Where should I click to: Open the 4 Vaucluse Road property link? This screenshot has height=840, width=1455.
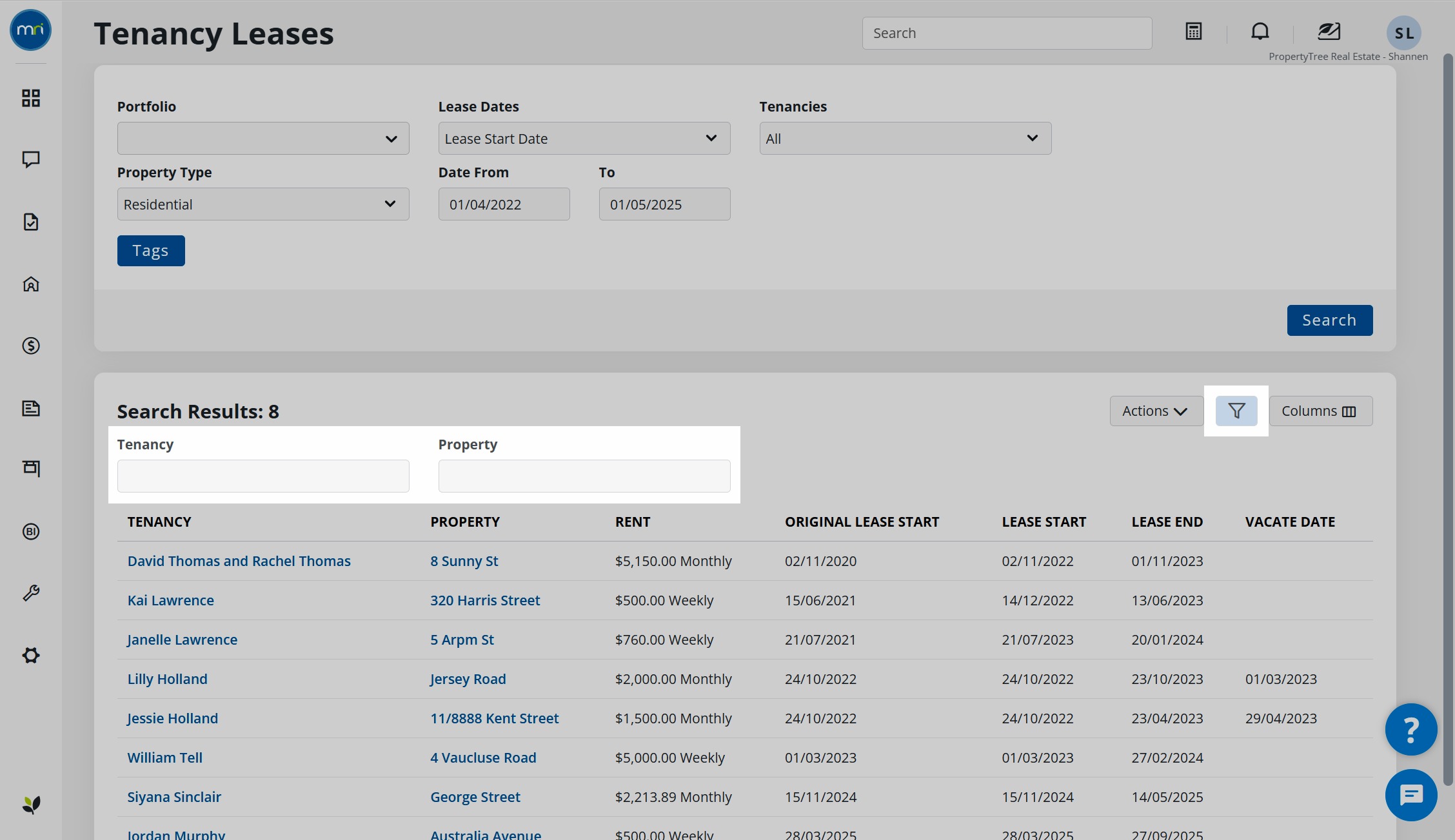coord(483,757)
